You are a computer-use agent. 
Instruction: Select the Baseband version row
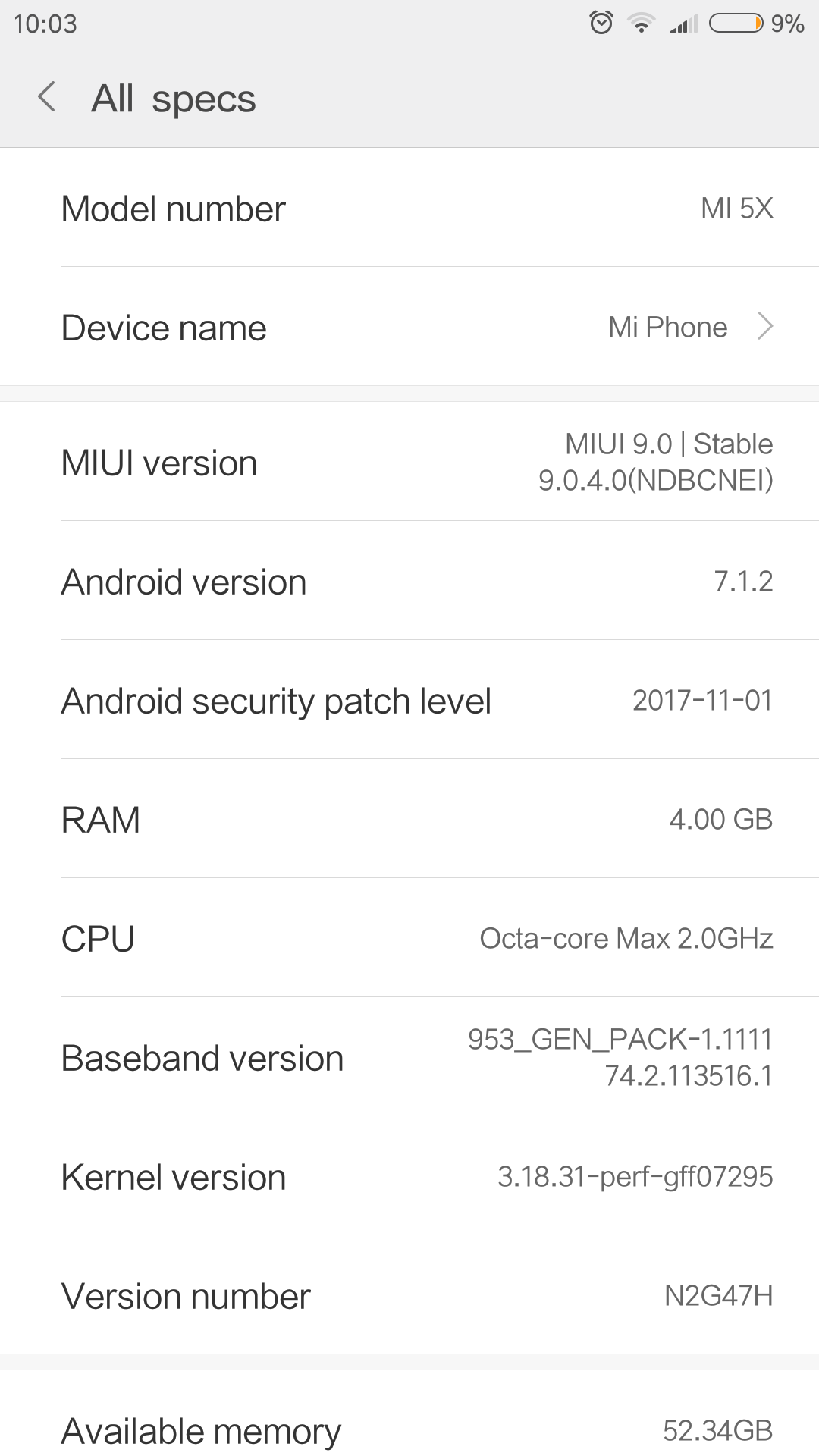click(409, 1058)
